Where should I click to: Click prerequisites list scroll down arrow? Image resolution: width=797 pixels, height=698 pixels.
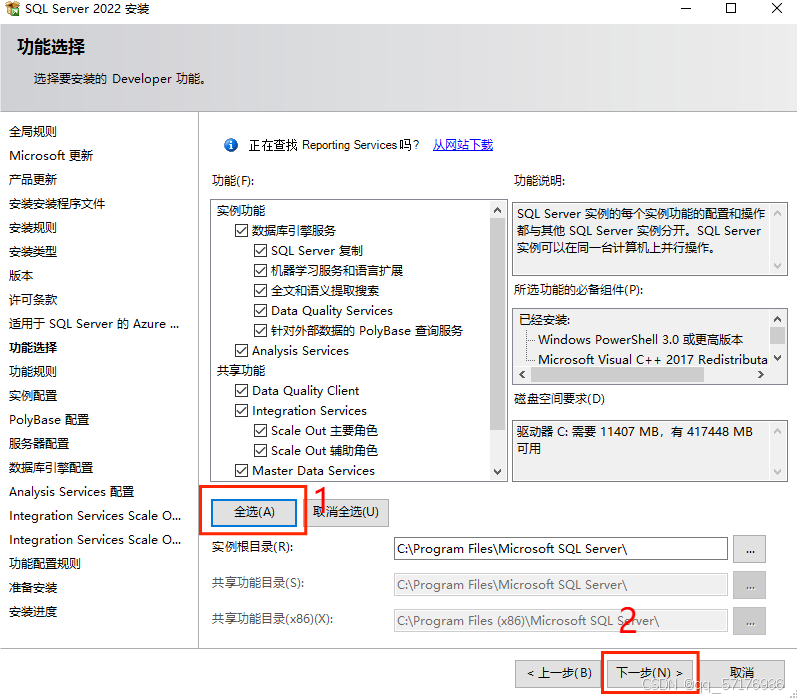777,358
